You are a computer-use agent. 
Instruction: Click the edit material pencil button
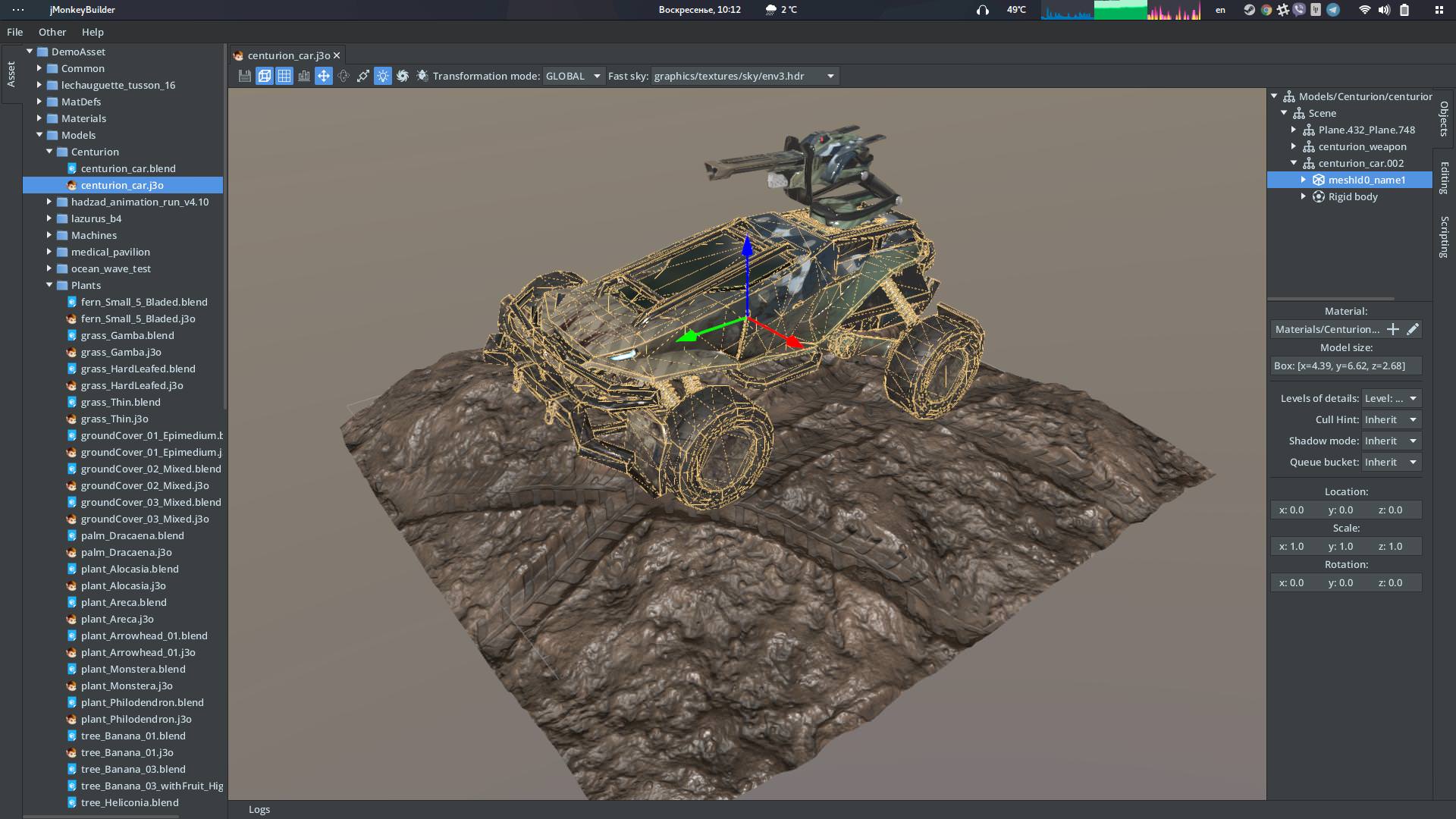pos(1412,329)
